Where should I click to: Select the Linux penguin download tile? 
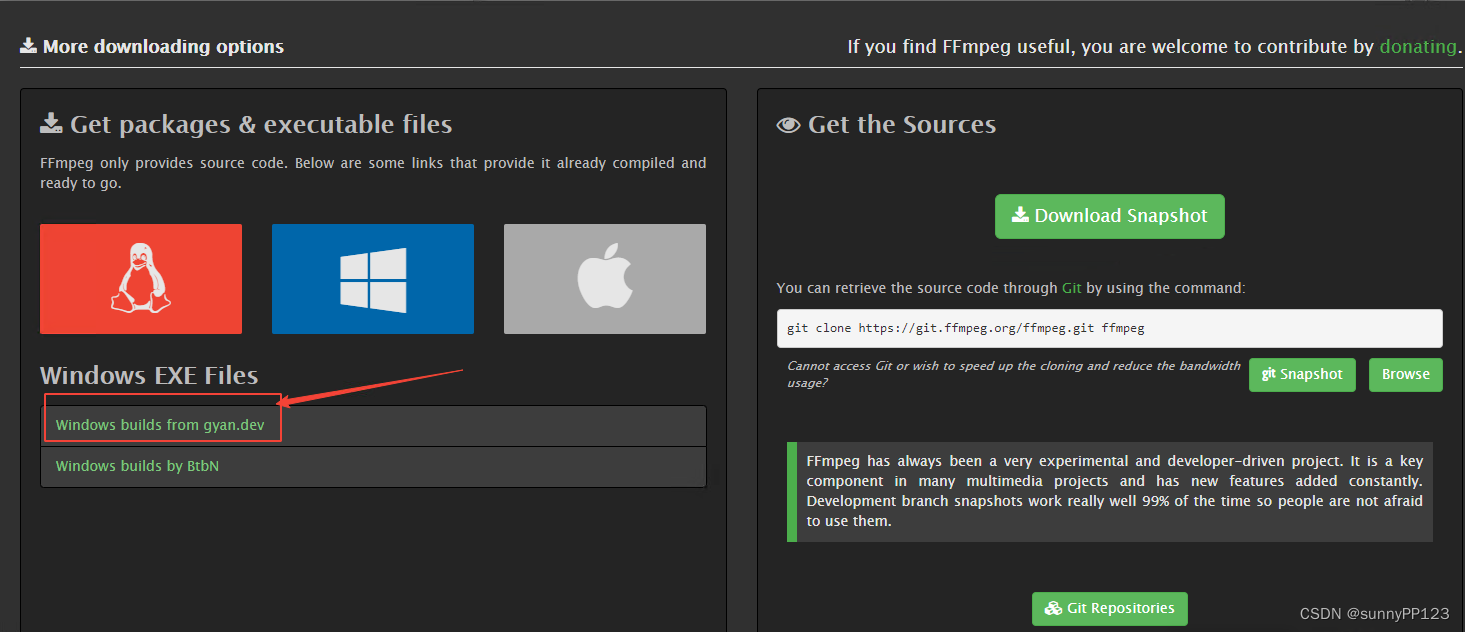pos(141,279)
